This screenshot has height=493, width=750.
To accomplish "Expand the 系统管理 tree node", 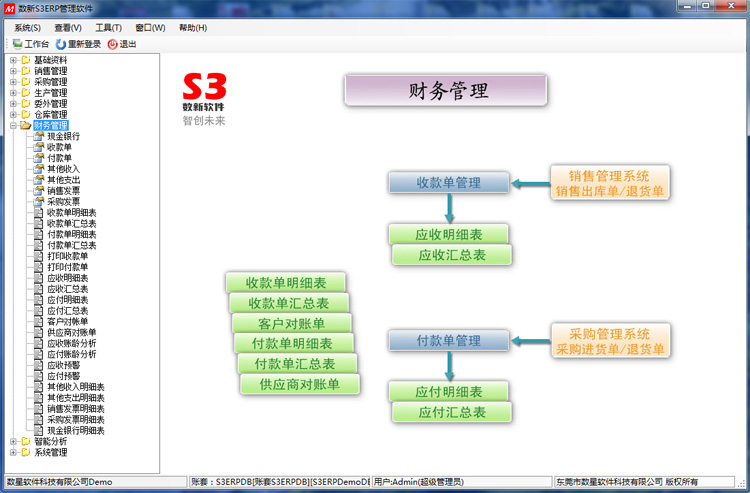I will (13, 452).
